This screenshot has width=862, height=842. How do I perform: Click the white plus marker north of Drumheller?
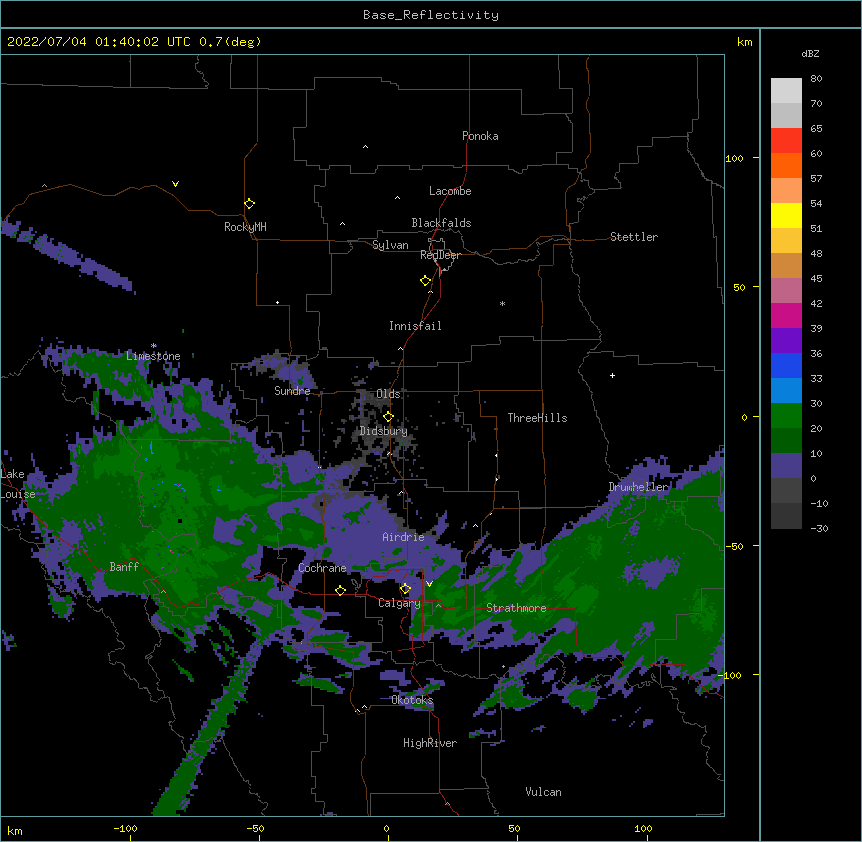click(612, 375)
